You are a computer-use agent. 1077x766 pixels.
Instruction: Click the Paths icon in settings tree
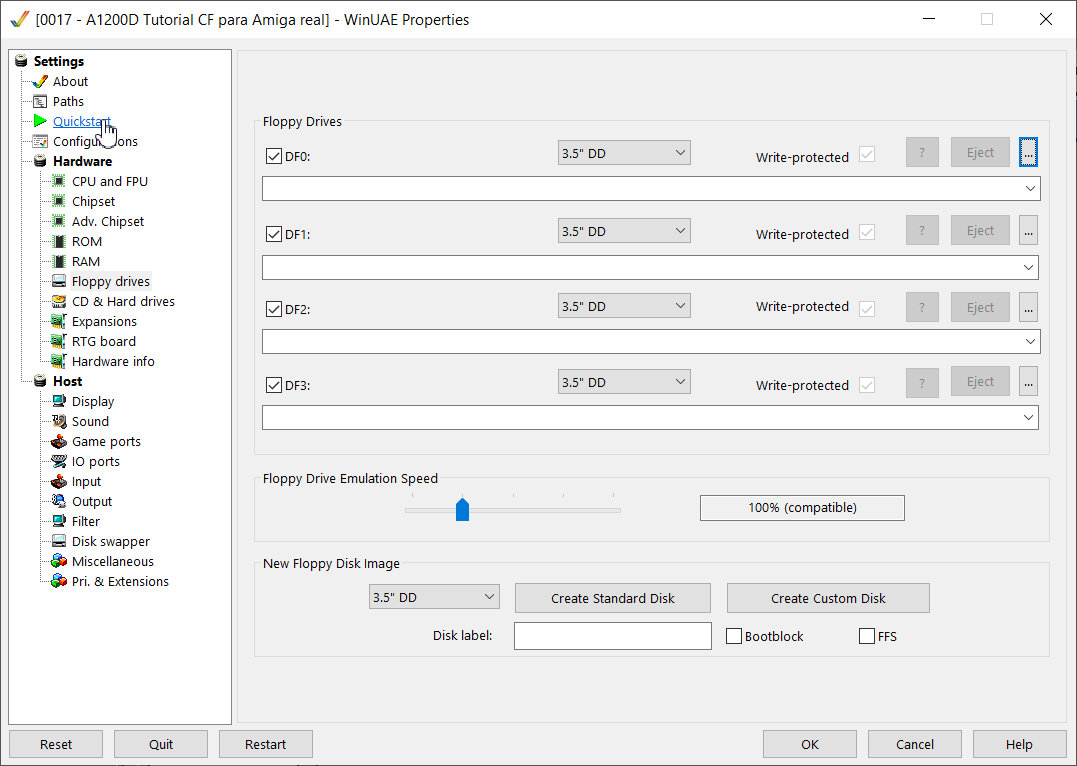[x=40, y=102]
